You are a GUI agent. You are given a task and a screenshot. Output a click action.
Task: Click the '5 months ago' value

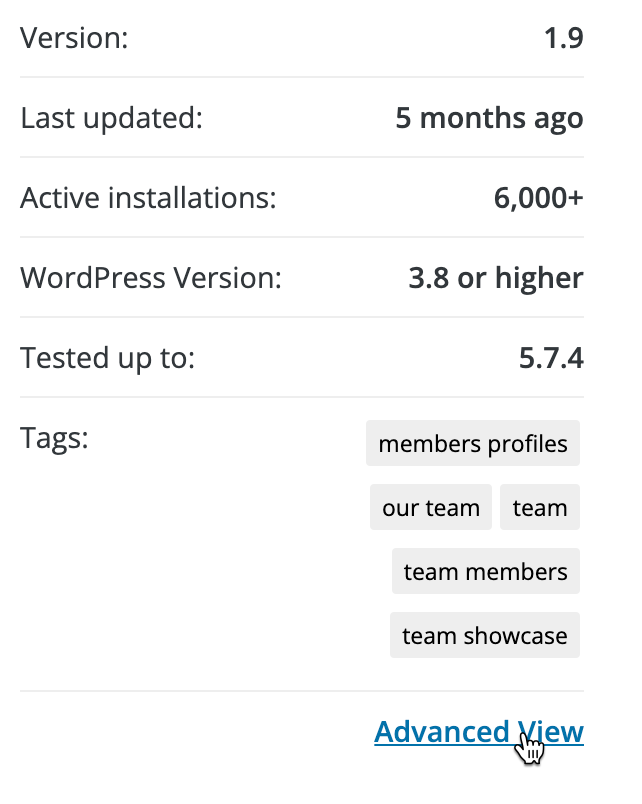click(x=489, y=118)
